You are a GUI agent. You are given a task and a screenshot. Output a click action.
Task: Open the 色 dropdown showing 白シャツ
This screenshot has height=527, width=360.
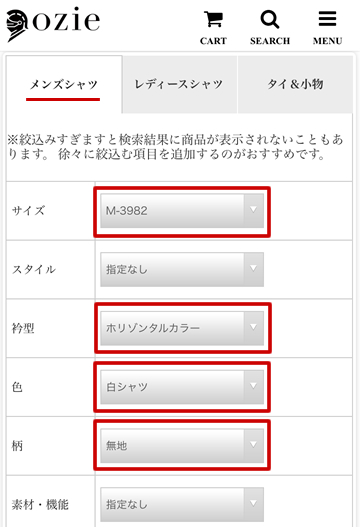[x=182, y=387]
